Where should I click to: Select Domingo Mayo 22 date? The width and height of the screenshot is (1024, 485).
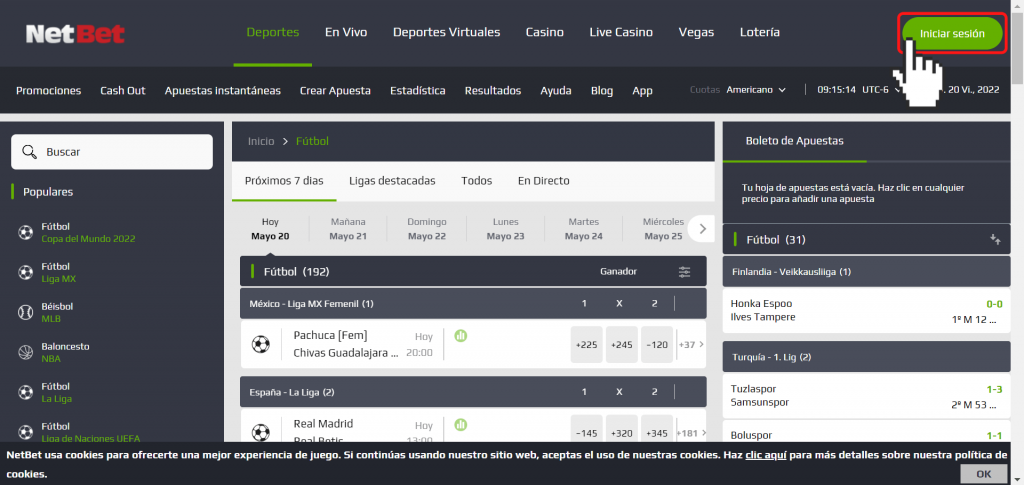(x=427, y=229)
